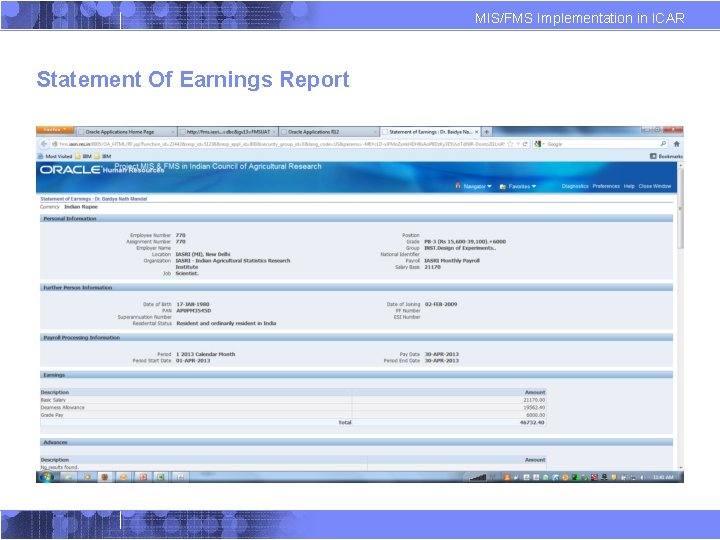Click the Further Person Information header
This screenshot has width=720, height=540.
pos(356,287)
